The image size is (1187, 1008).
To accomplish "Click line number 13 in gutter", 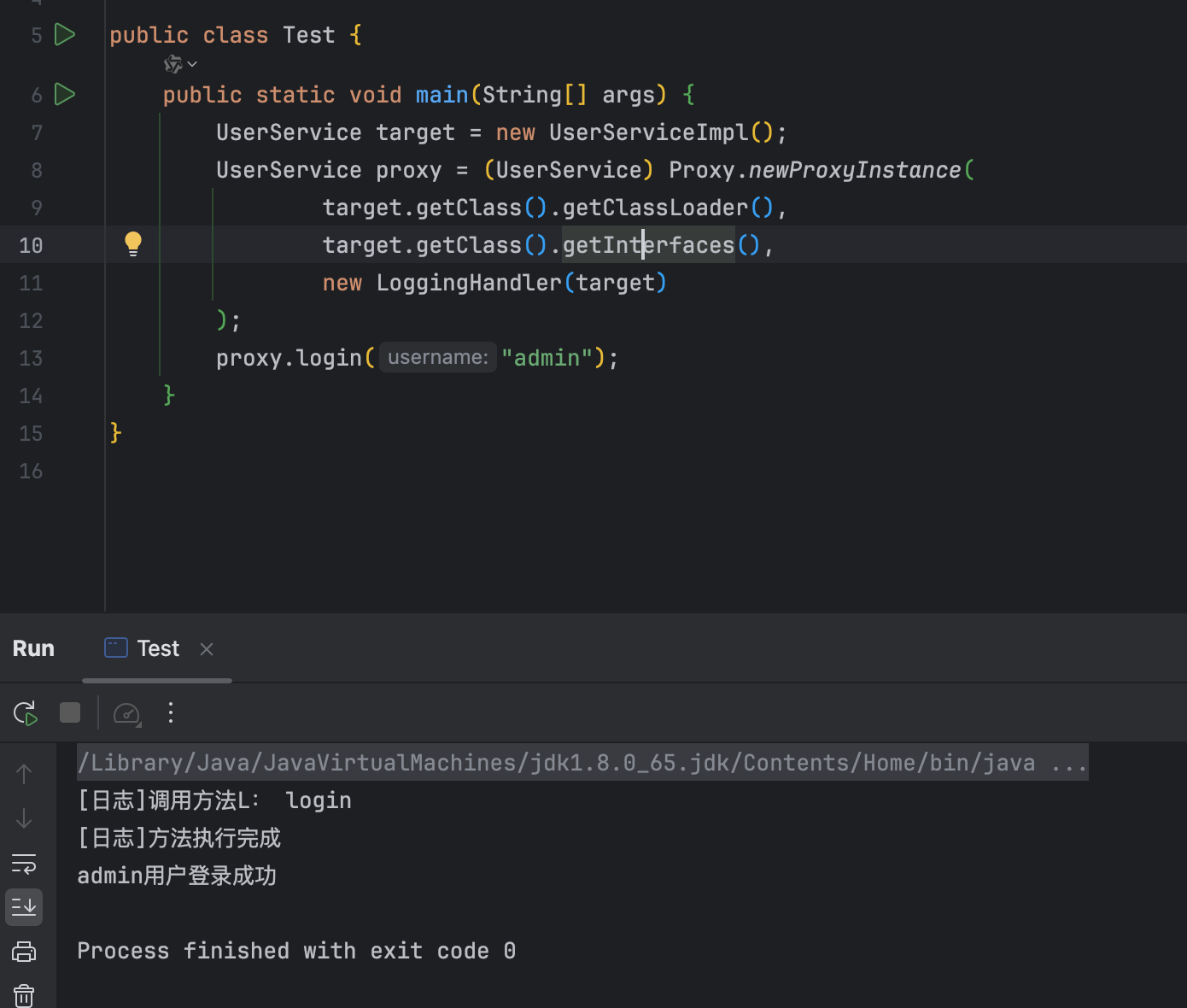I will [x=31, y=359].
